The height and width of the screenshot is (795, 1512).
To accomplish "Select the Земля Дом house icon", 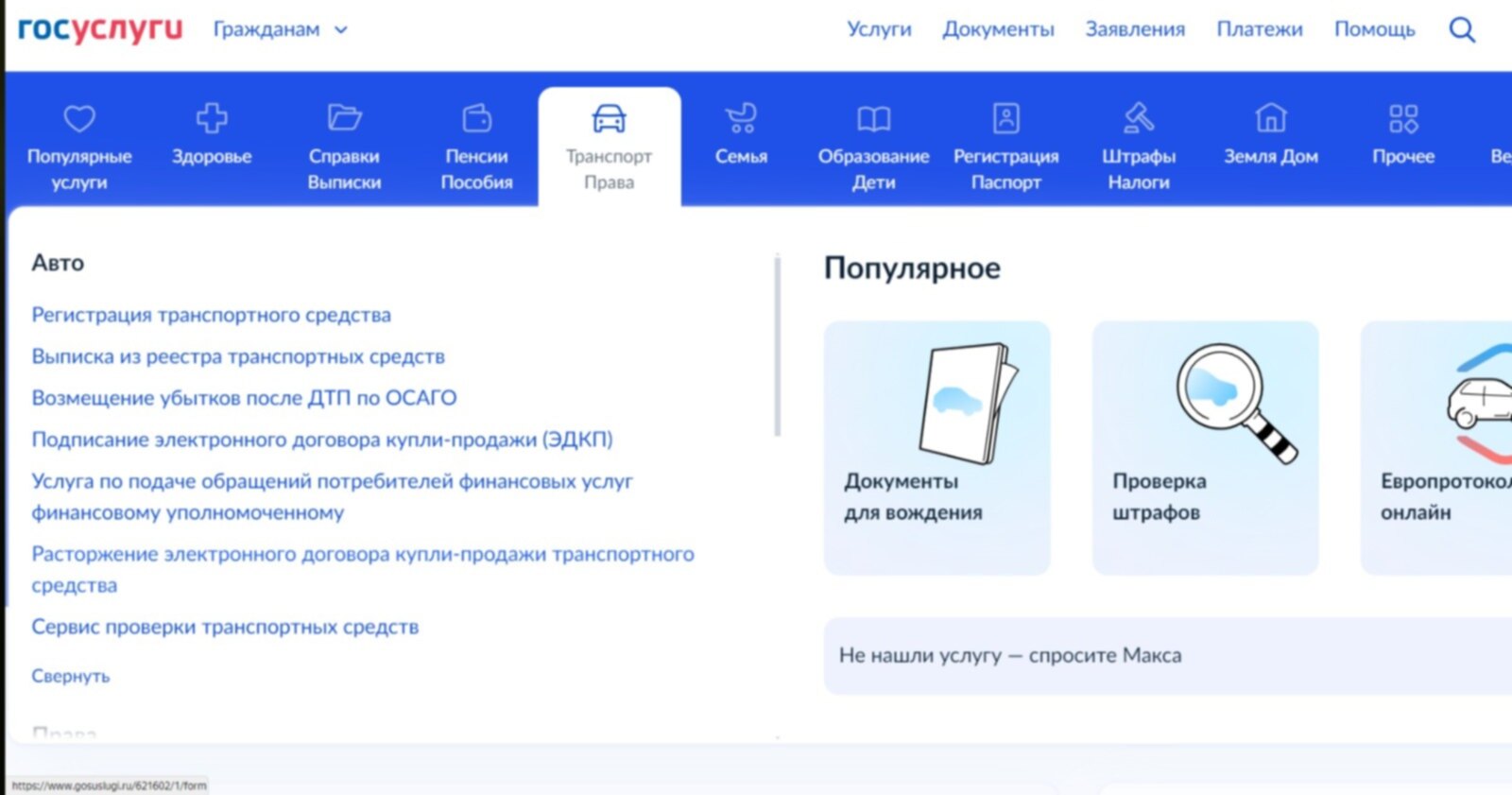I will pyautogui.click(x=1271, y=119).
